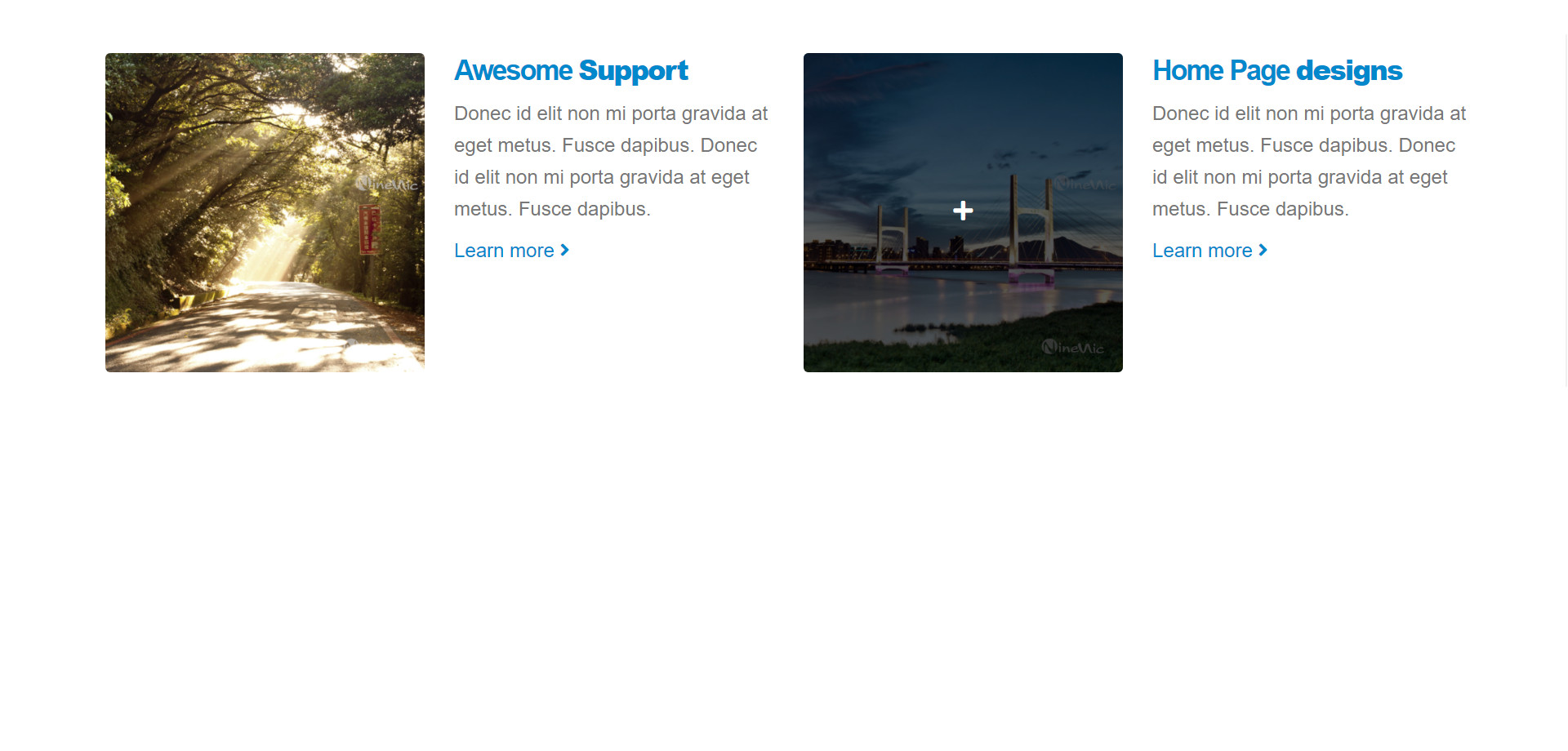
Task: Click the red sign in the forest photo
Action: point(368,229)
